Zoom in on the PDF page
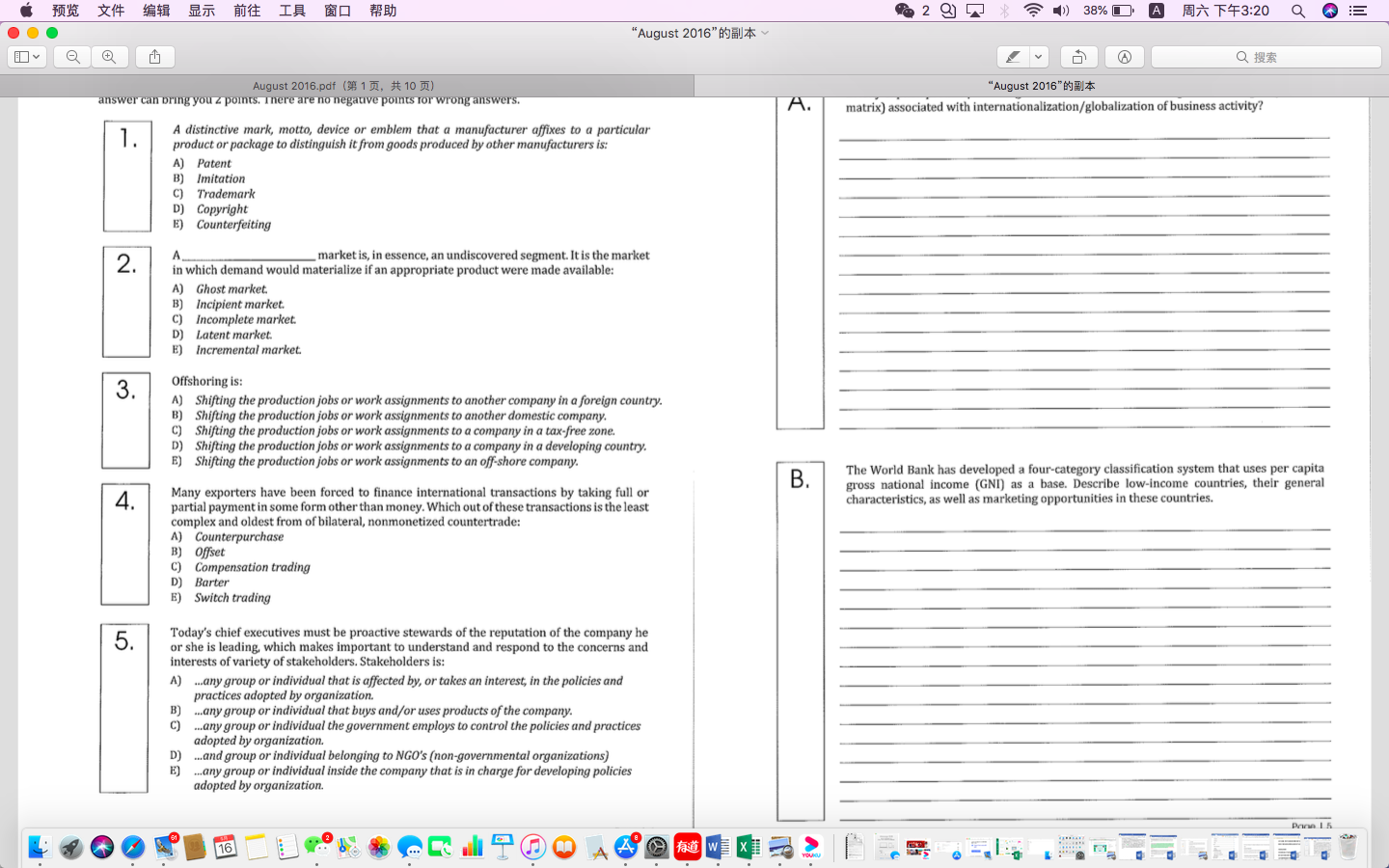Viewport: 1389px width, 868px height. pos(109,57)
